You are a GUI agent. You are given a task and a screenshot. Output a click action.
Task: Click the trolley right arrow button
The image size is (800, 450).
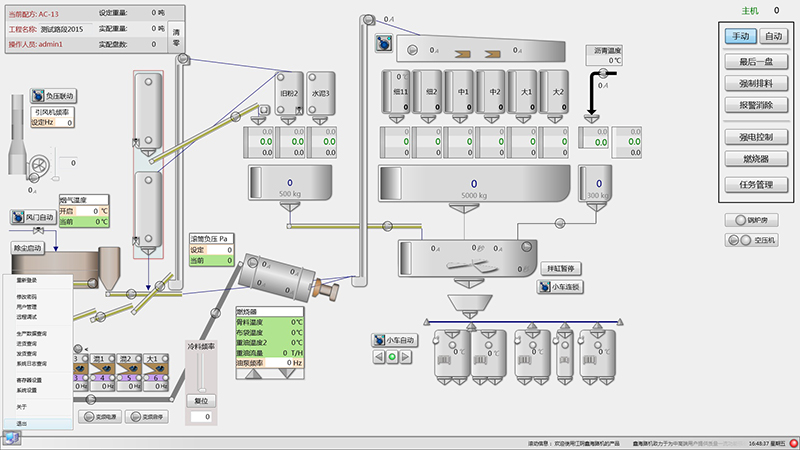pyautogui.click(x=406, y=357)
